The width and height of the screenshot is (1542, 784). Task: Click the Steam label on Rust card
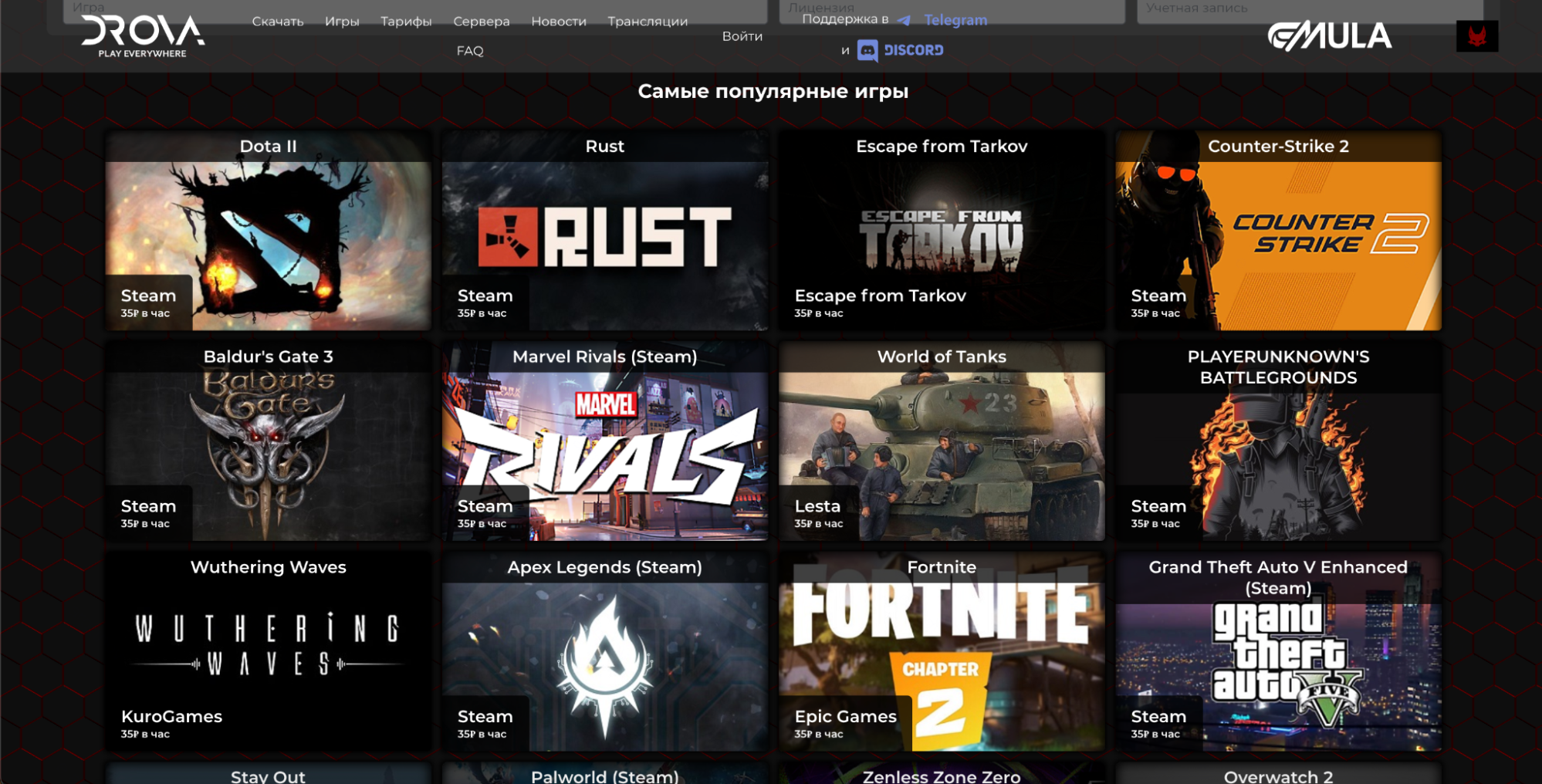485,296
